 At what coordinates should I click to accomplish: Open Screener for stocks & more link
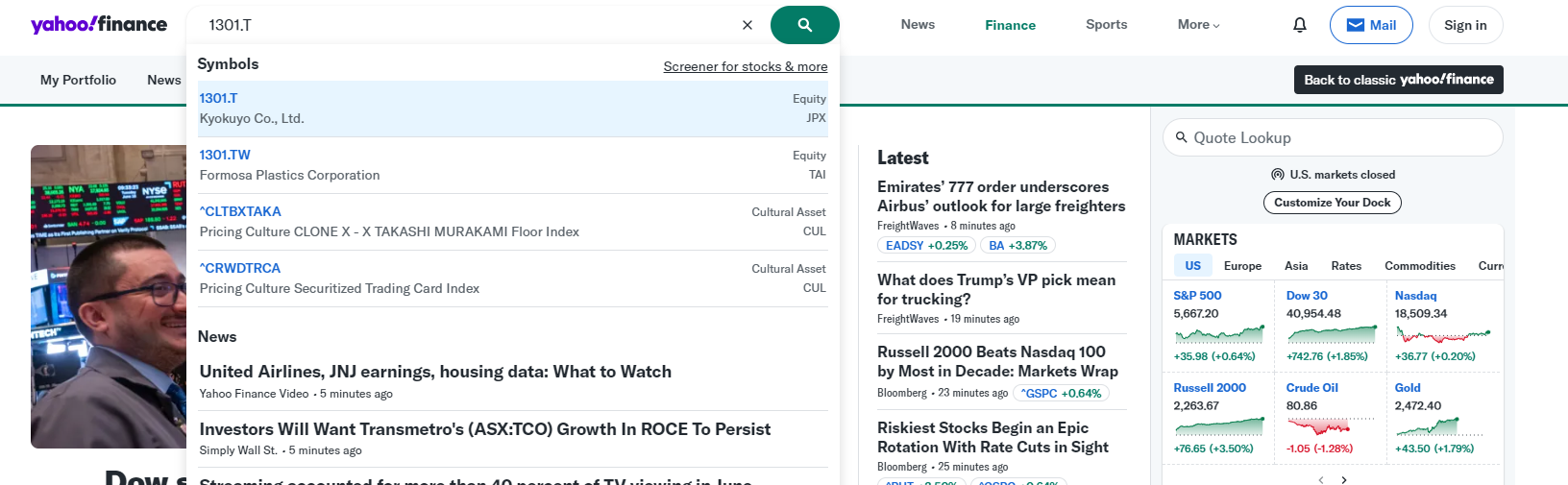746,66
